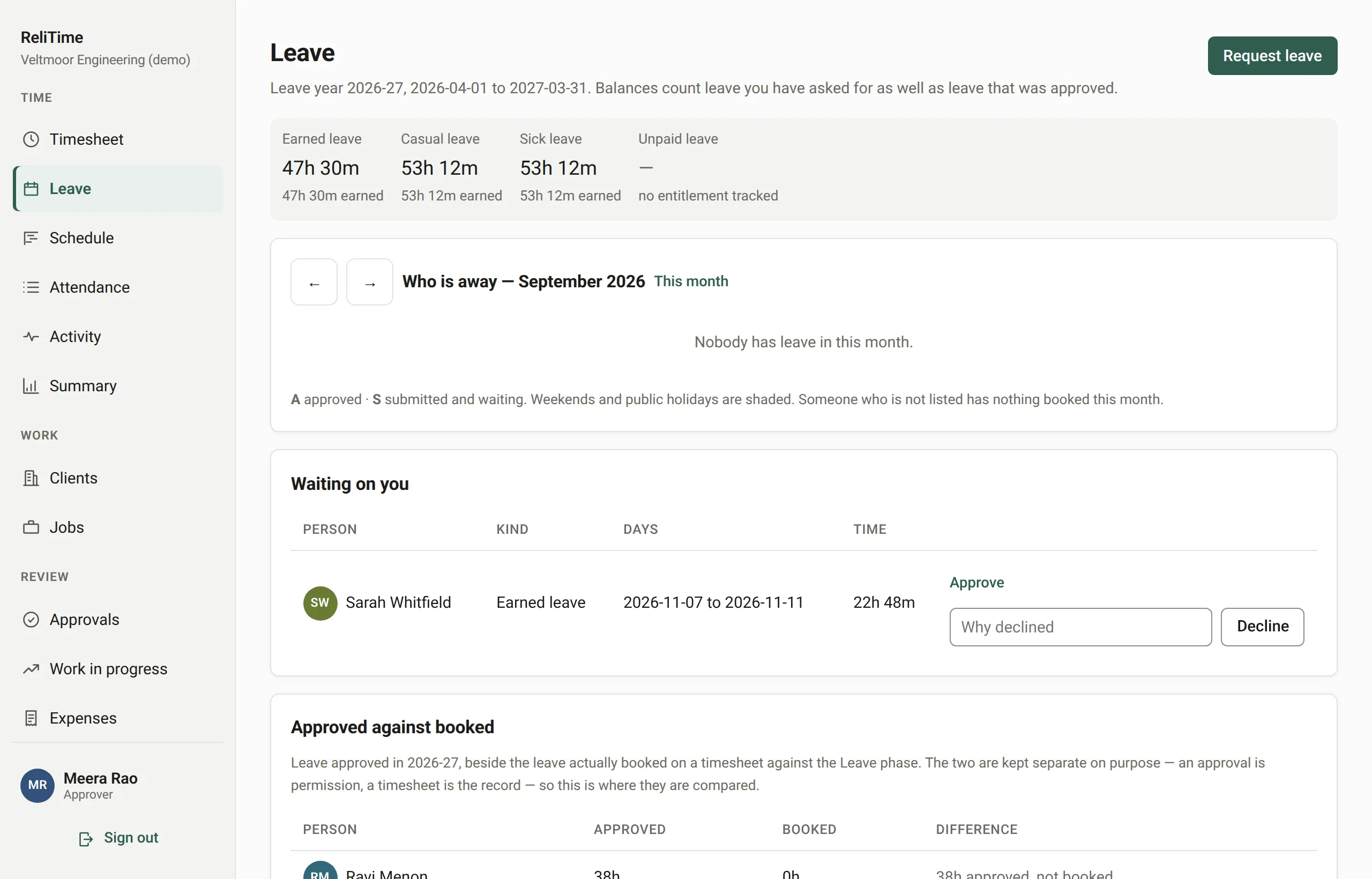
Task: Click the Schedule icon in sidebar
Action: (x=31, y=238)
